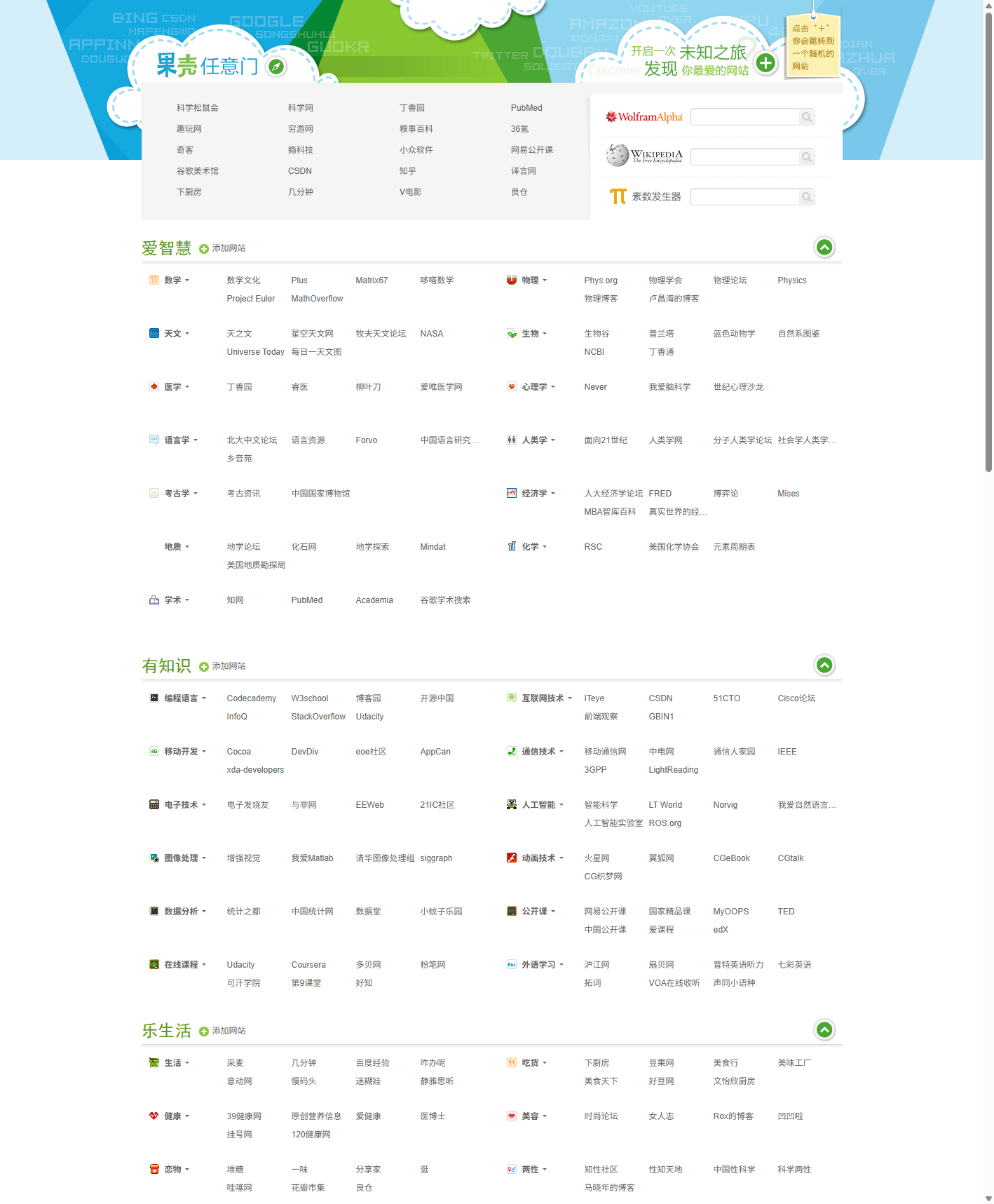Open the Project Euler link
The height and width of the screenshot is (1204, 994).
(250, 299)
